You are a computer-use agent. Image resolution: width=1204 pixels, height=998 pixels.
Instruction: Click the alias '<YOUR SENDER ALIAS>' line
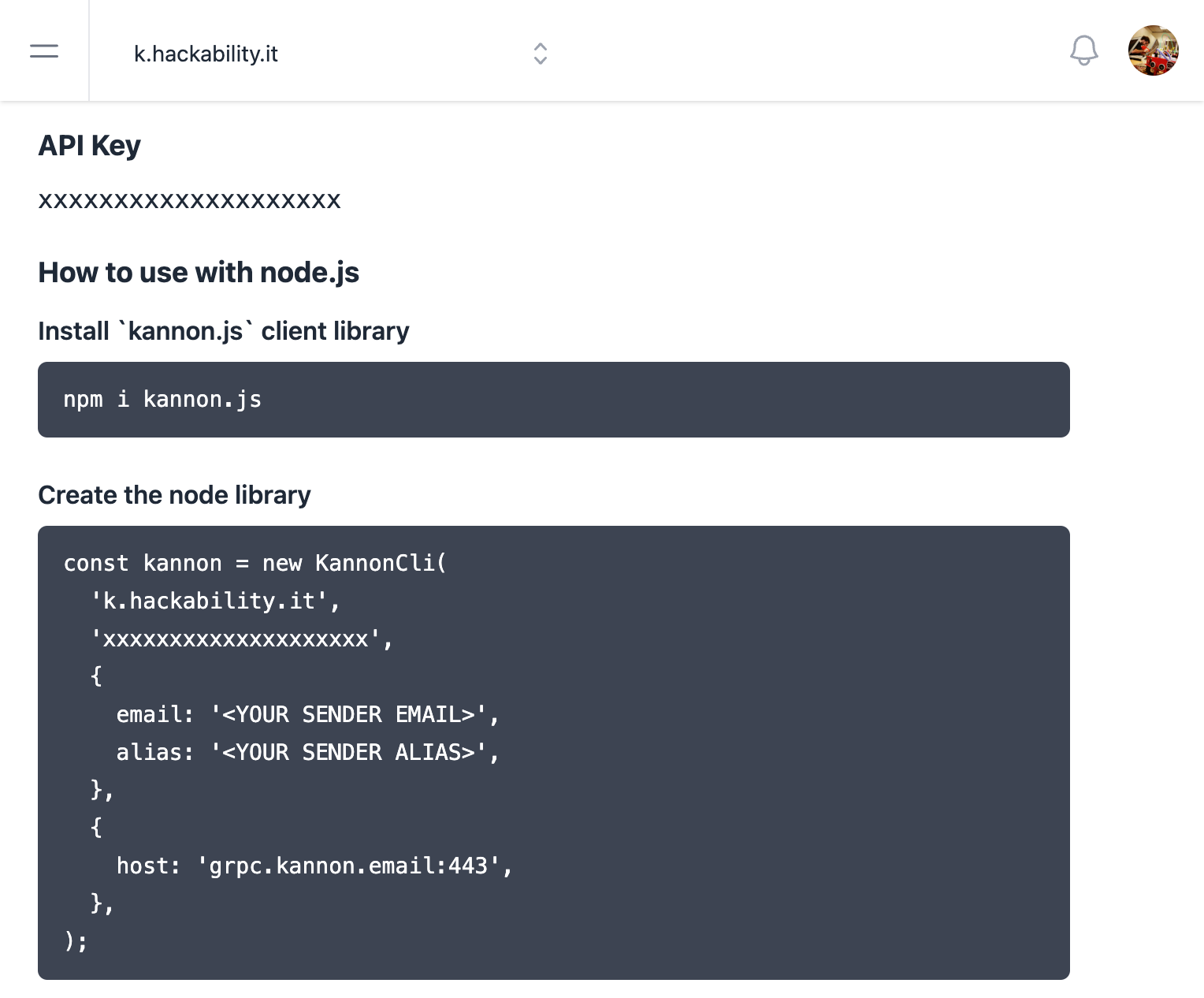(x=308, y=753)
